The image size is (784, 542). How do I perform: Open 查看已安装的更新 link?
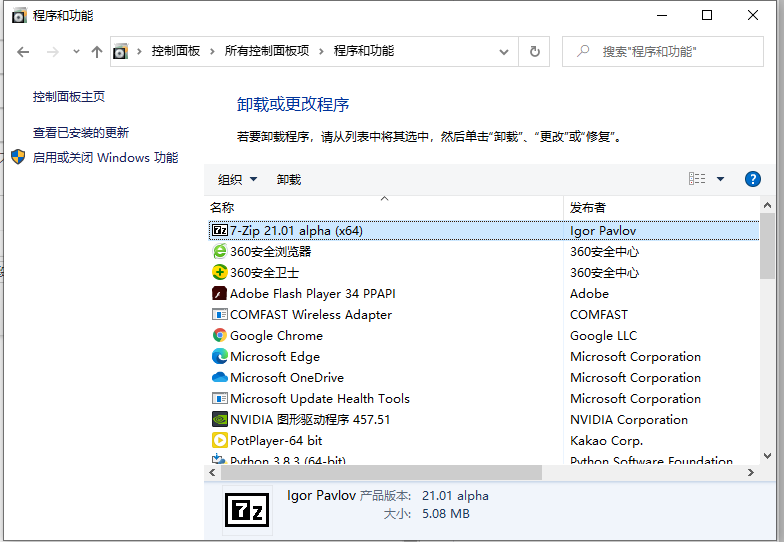point(81,132)
